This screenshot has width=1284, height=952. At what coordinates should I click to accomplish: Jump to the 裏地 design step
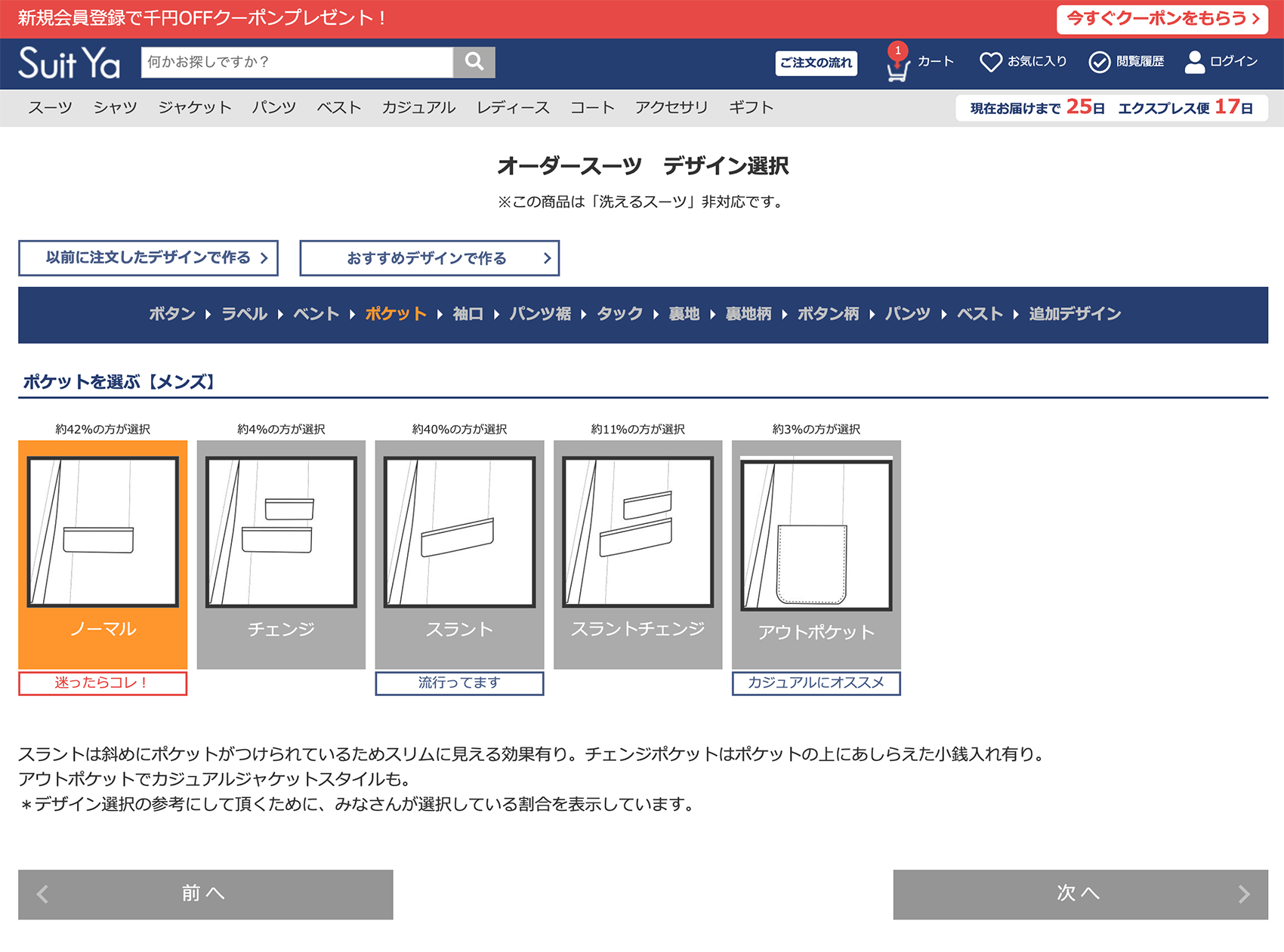click(684, 314)
